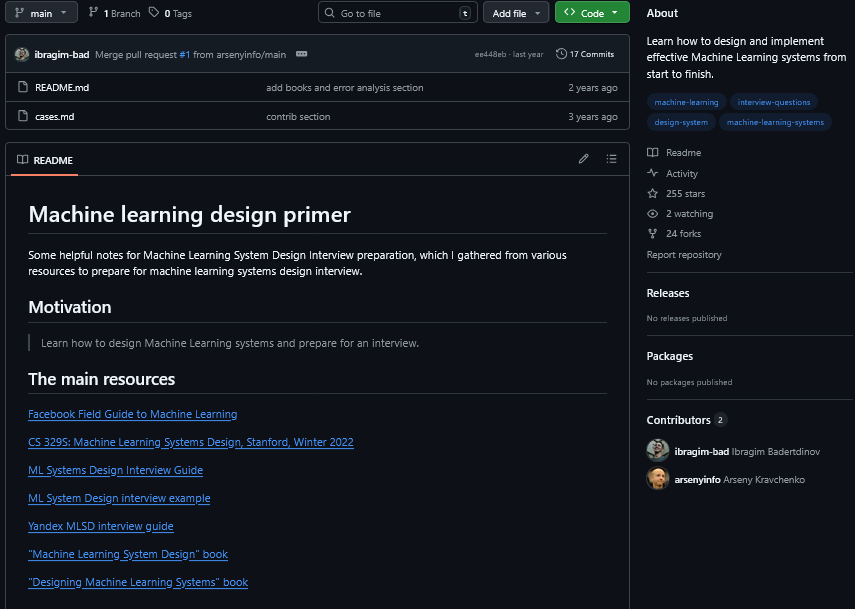Click the pulse icon beside Activity
The width and height of the screenshot is (856, 609).
click(652, 172)
